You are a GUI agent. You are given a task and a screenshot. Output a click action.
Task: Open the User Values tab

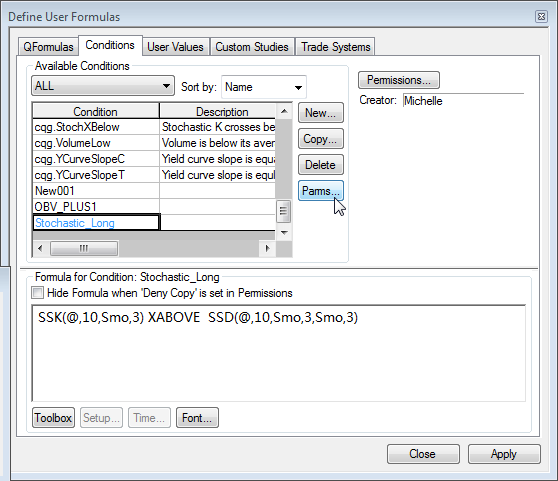pyautogui.click(x=175, y=47)
